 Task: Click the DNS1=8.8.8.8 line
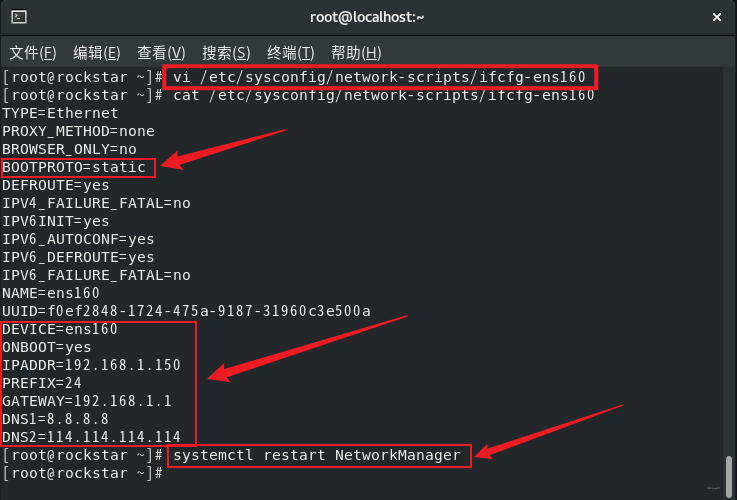coord(56,419)
